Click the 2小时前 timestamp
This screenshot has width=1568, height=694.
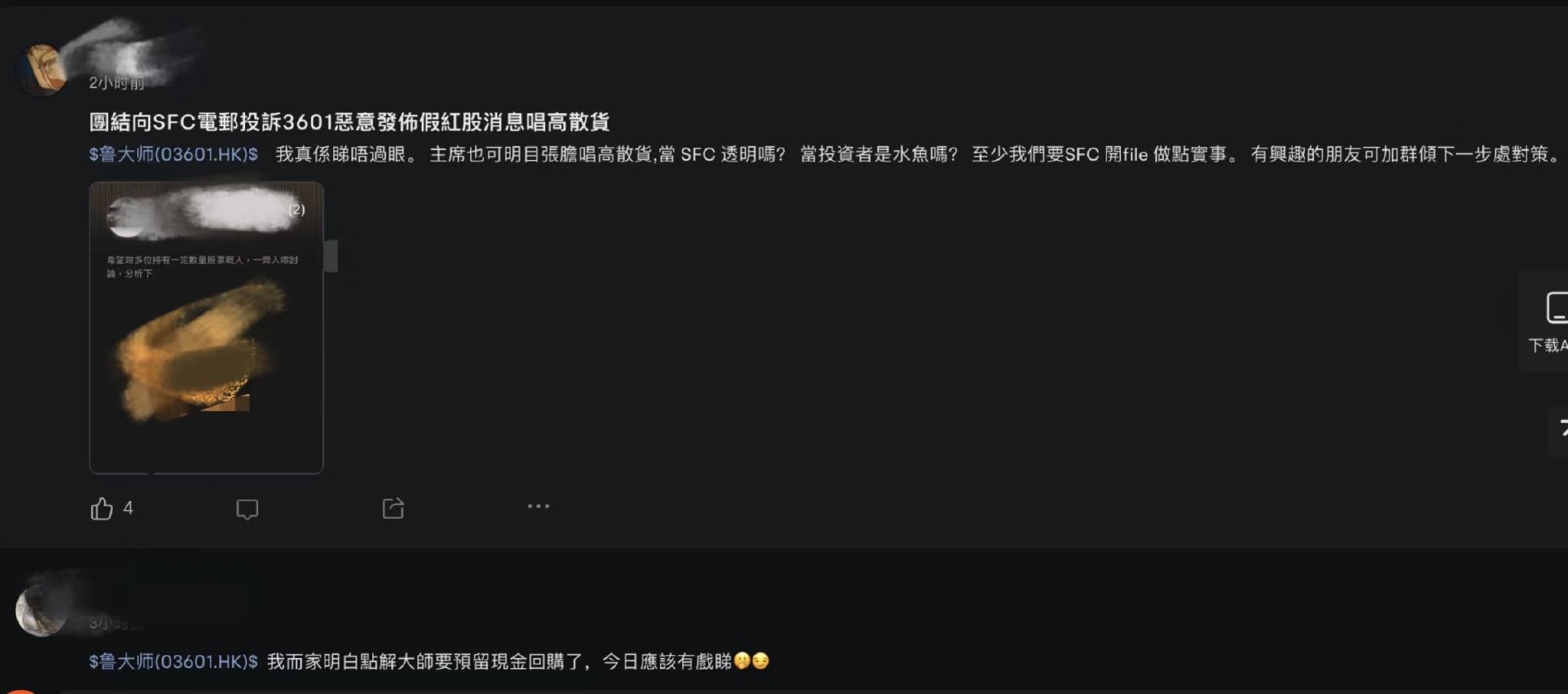click(x=116, y=83)
